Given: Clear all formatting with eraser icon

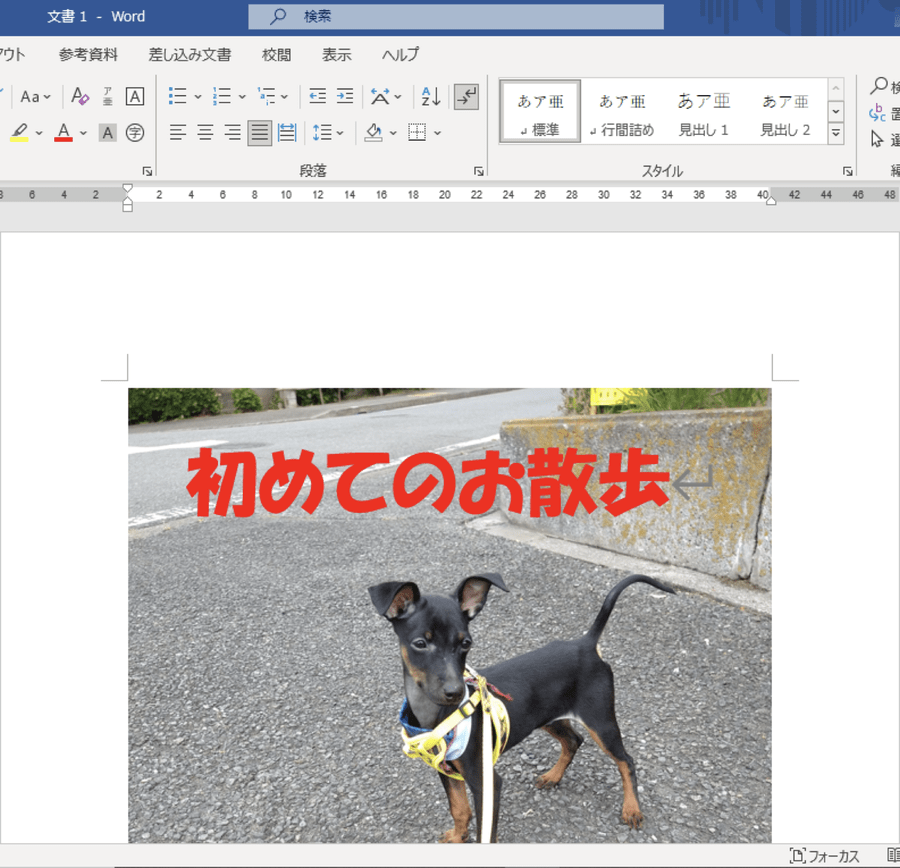Looking at the screenshot, I should [80, 96].
